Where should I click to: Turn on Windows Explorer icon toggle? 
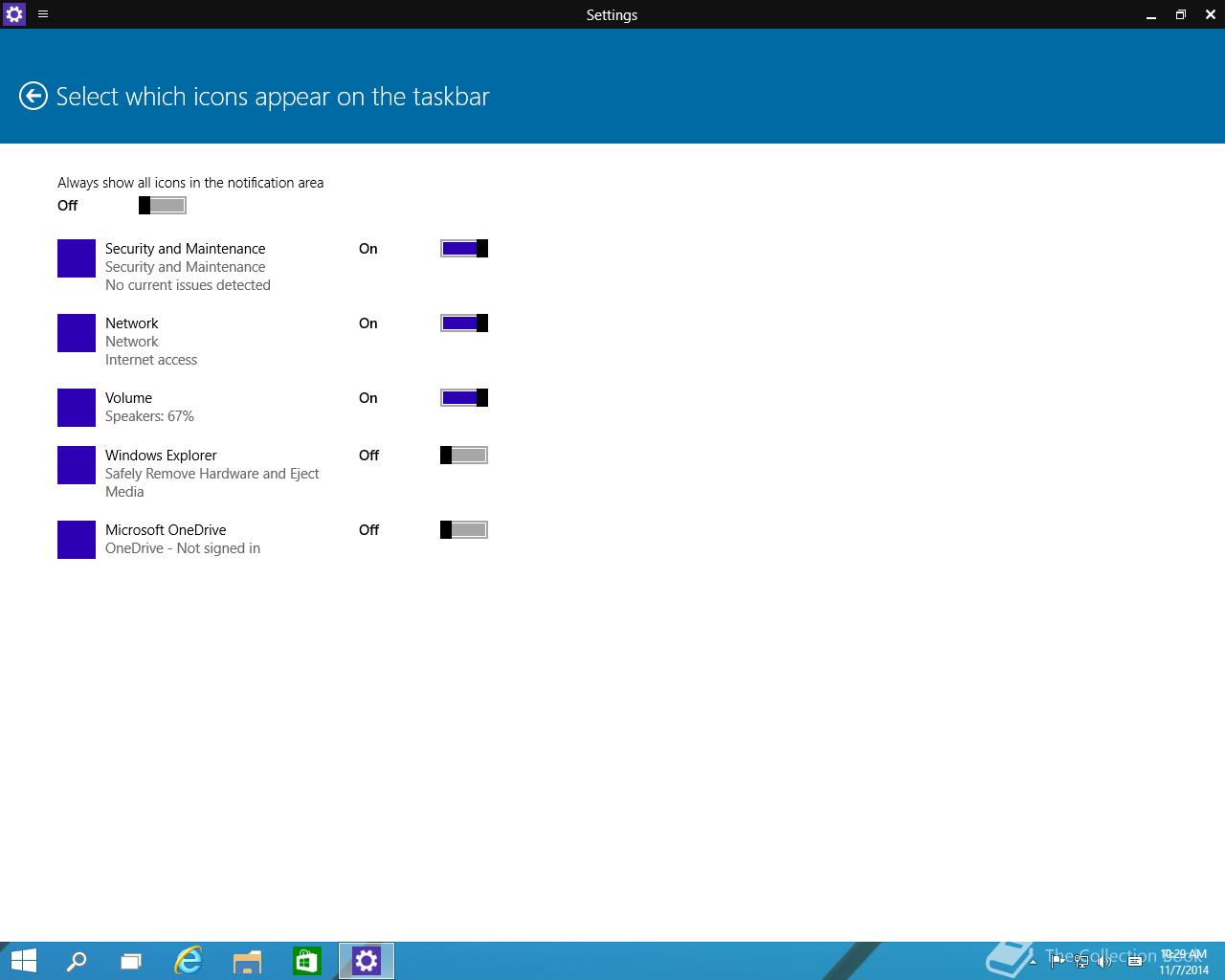464,456
